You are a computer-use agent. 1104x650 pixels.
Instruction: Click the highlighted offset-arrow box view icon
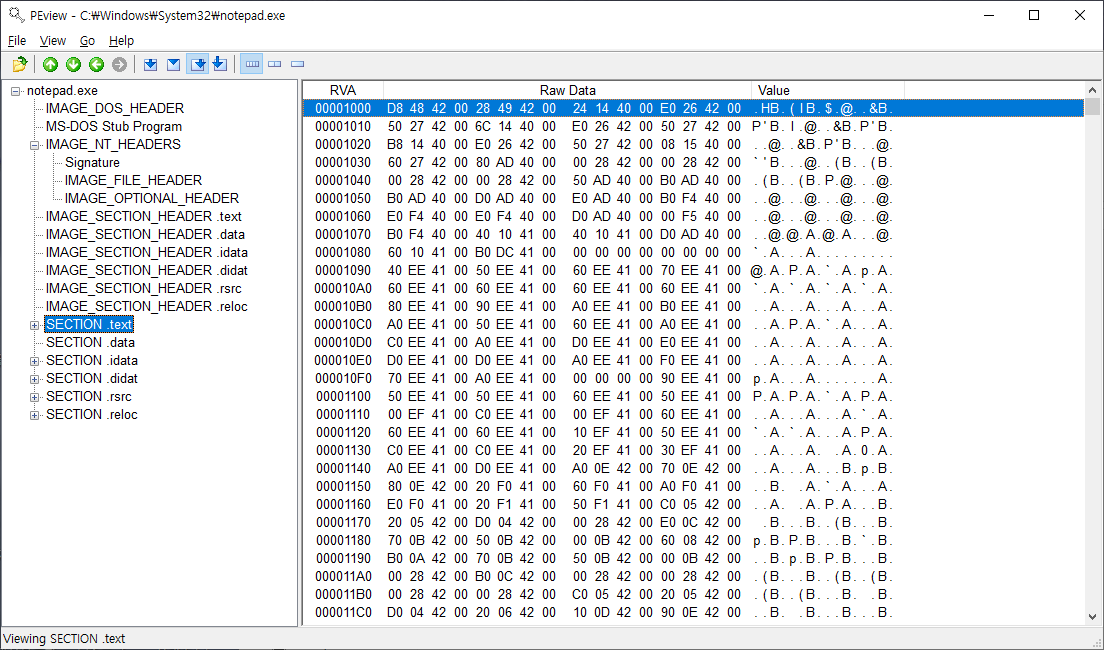click(198, 65)
